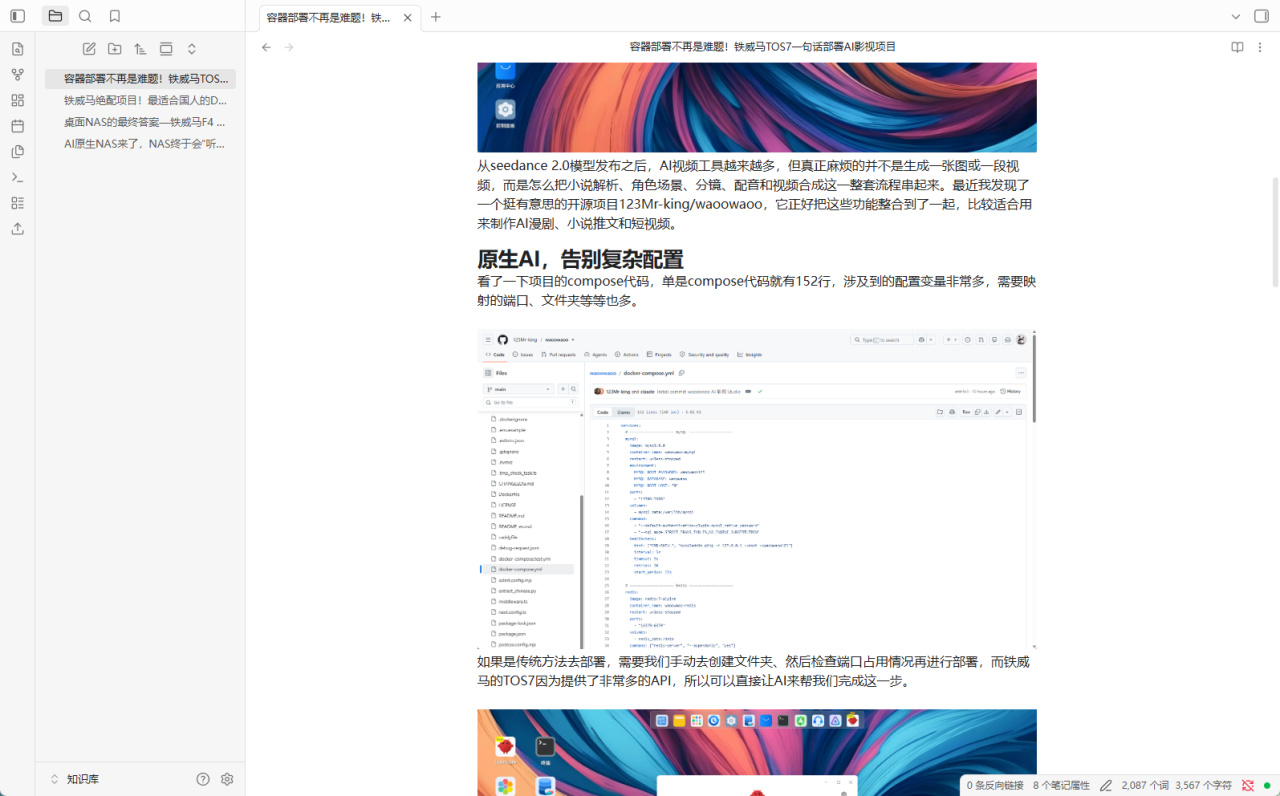Click 2,087 个词 word count
The image size is (1280, 796).
coord(1145,786)
